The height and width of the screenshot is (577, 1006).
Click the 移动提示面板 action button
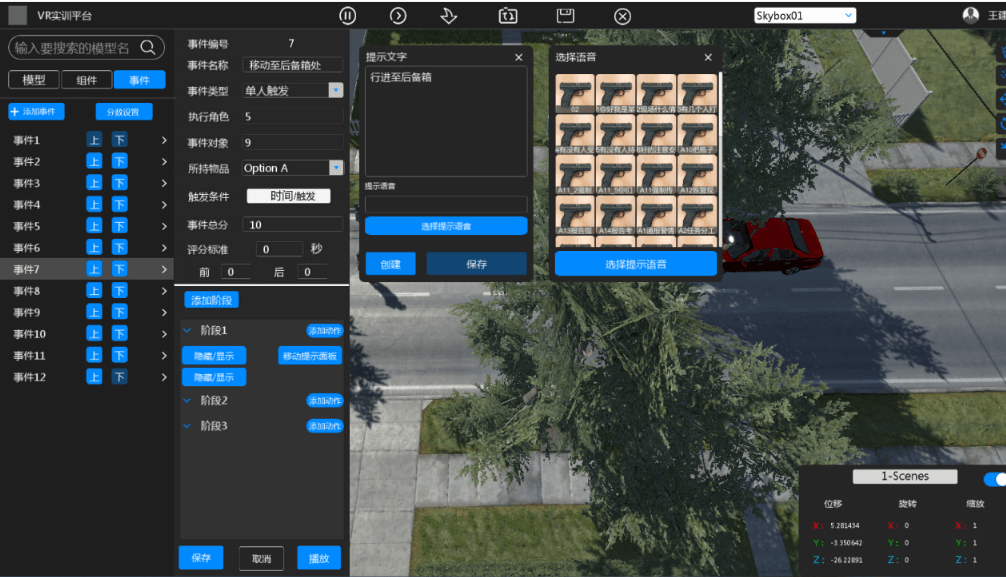coord(310,356)
